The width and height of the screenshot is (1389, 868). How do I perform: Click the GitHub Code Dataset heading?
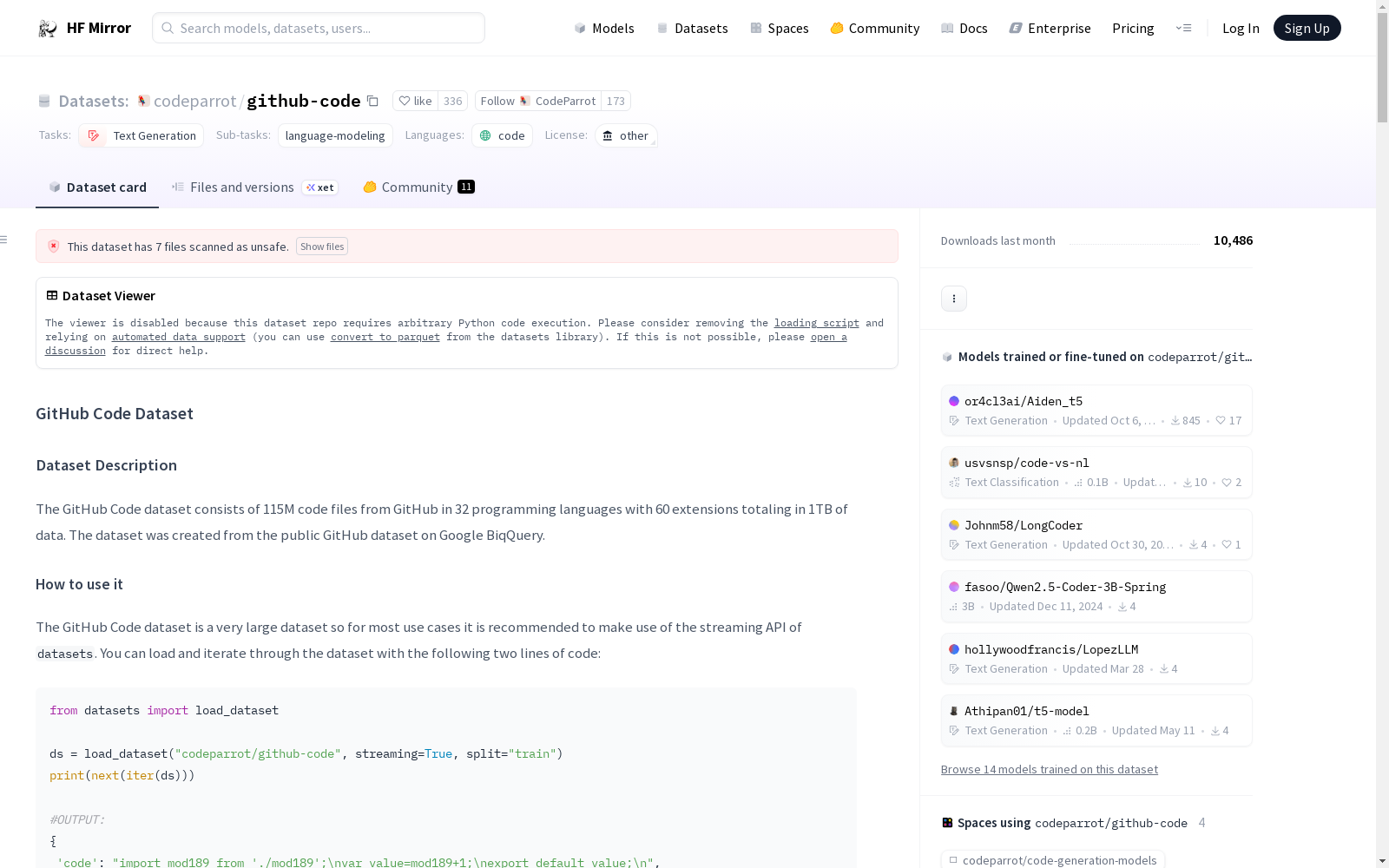point(115,413)
